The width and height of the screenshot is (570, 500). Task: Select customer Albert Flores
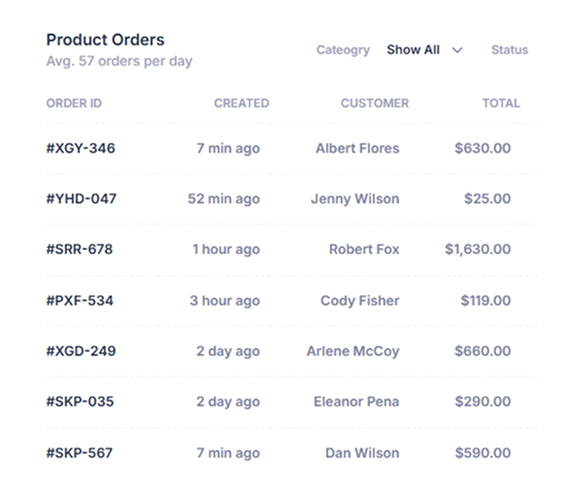tap(357, 148)
